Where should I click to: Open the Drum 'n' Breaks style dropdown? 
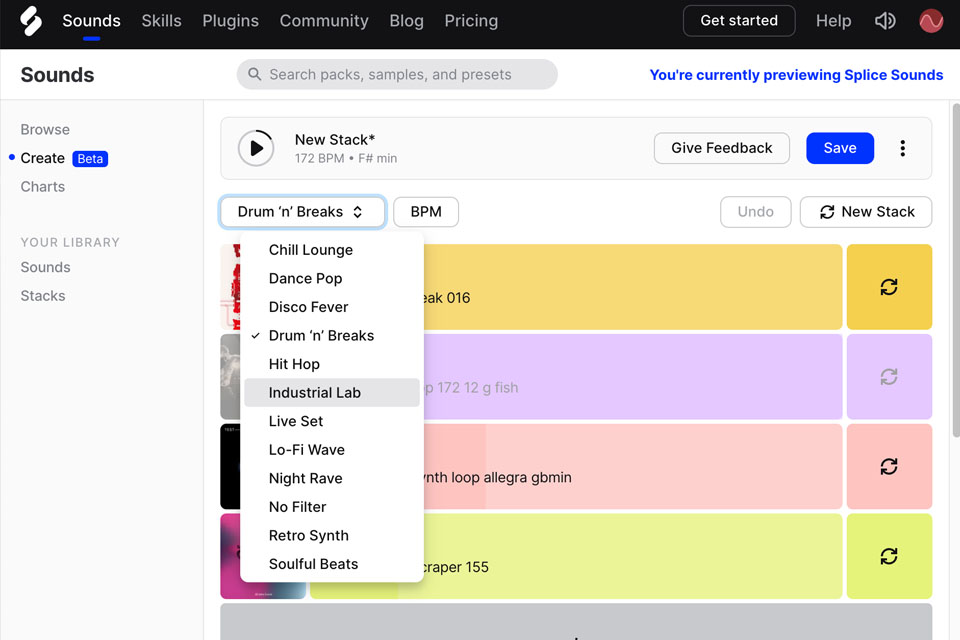coord(302,212)
